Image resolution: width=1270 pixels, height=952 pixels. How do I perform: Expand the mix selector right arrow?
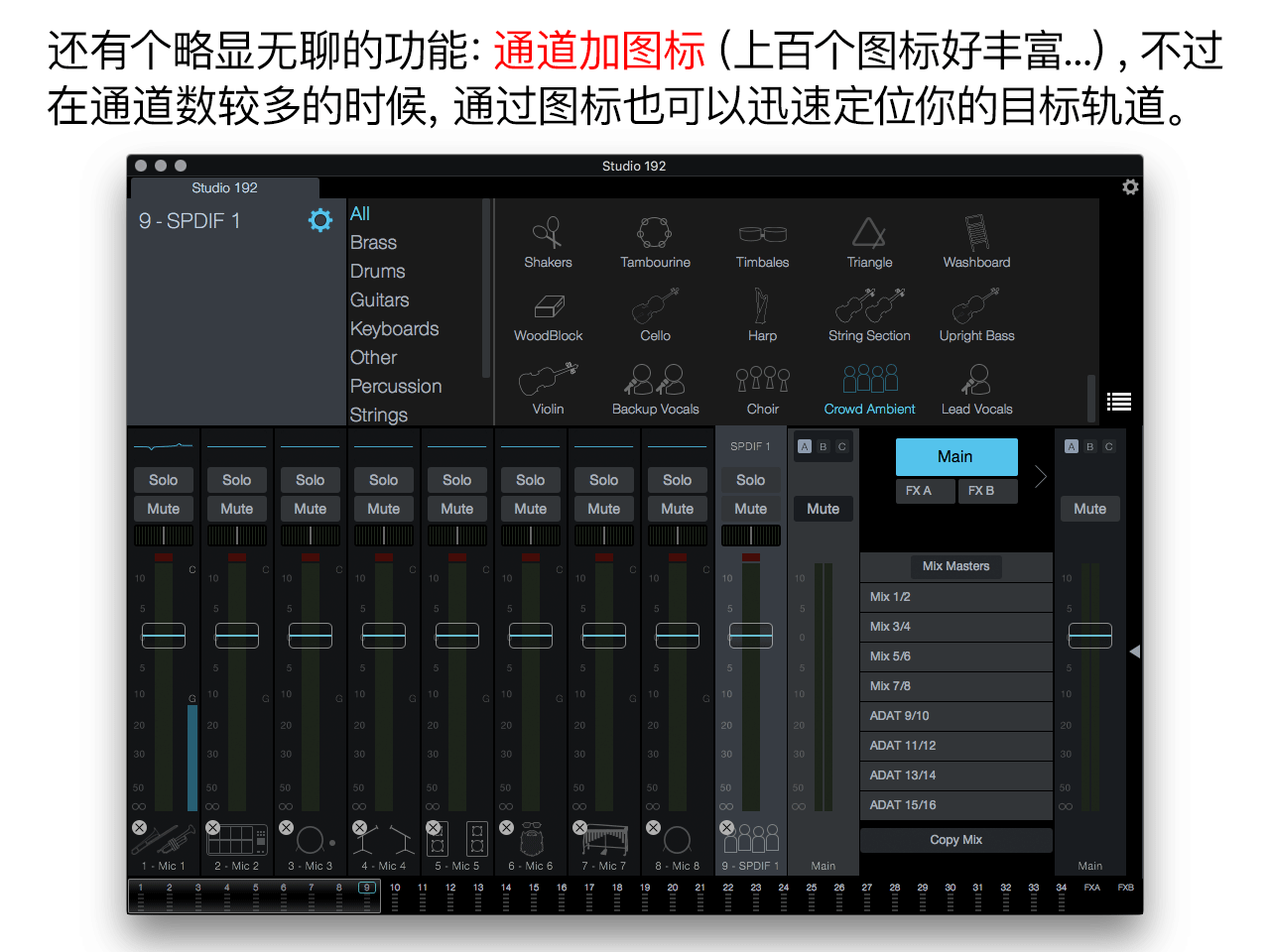tap(1040, 476)
